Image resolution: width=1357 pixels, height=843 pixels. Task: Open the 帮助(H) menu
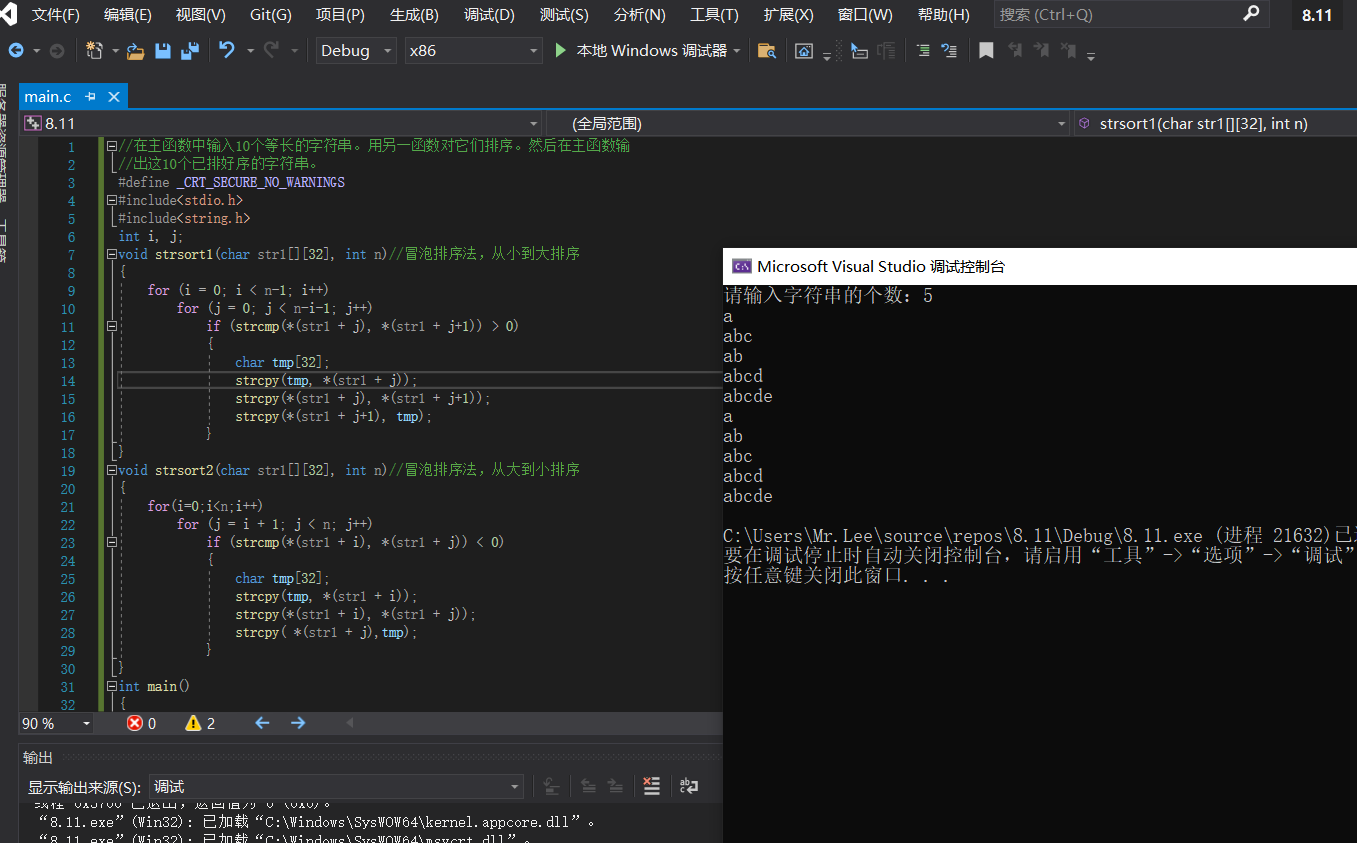943,15
